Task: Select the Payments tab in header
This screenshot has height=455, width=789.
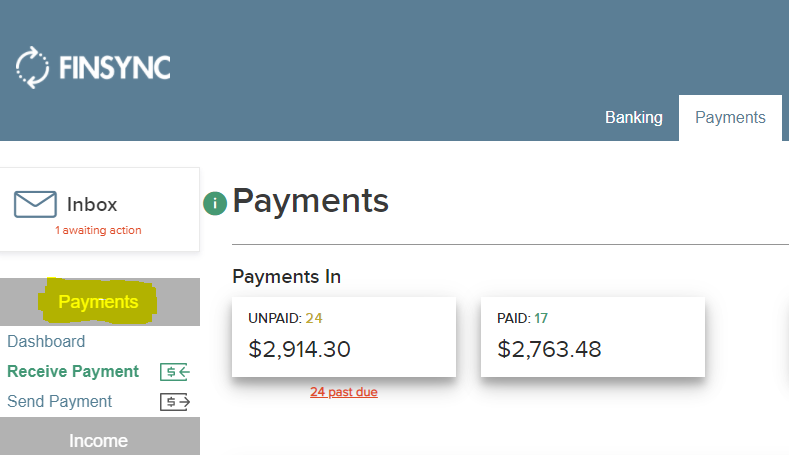Action: click(730, 117)
